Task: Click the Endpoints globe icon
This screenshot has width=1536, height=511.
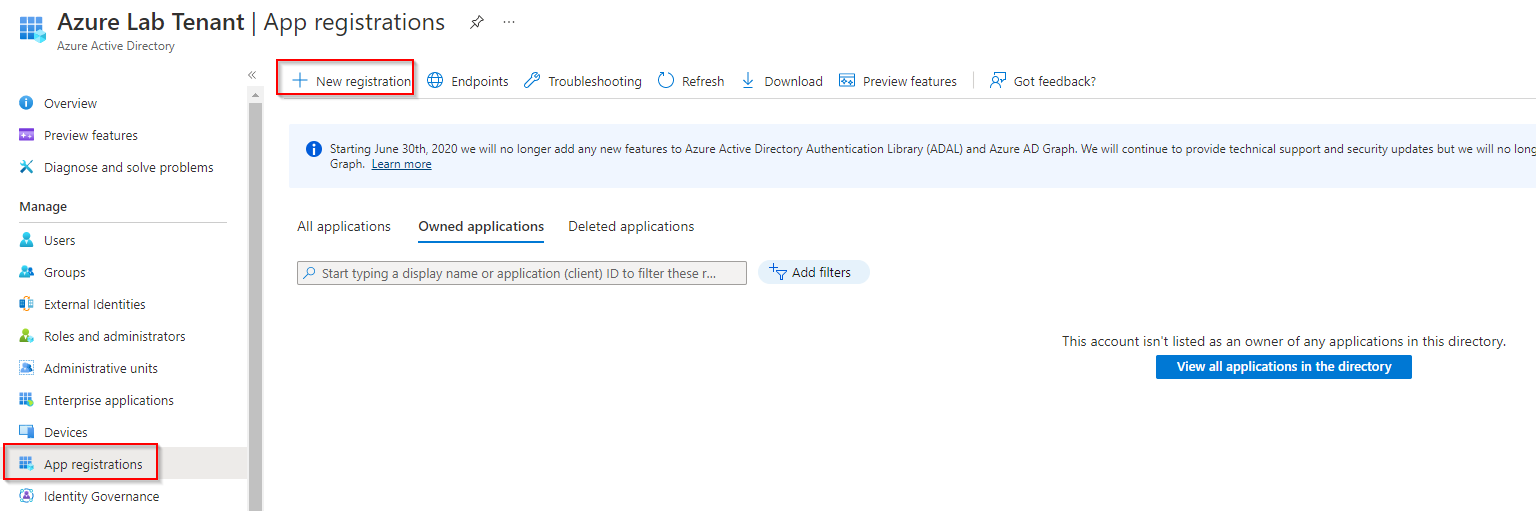Action: coord(435,81)
